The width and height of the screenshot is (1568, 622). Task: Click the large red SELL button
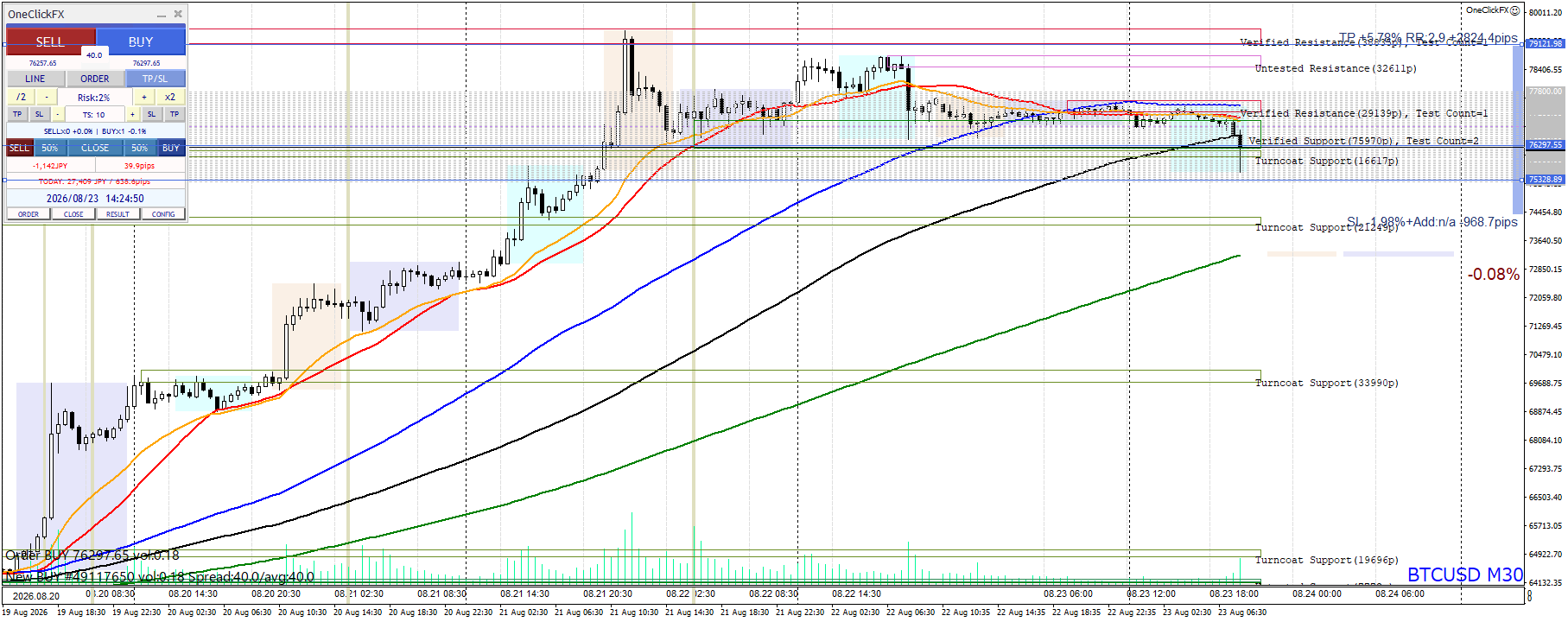(50, 41)
